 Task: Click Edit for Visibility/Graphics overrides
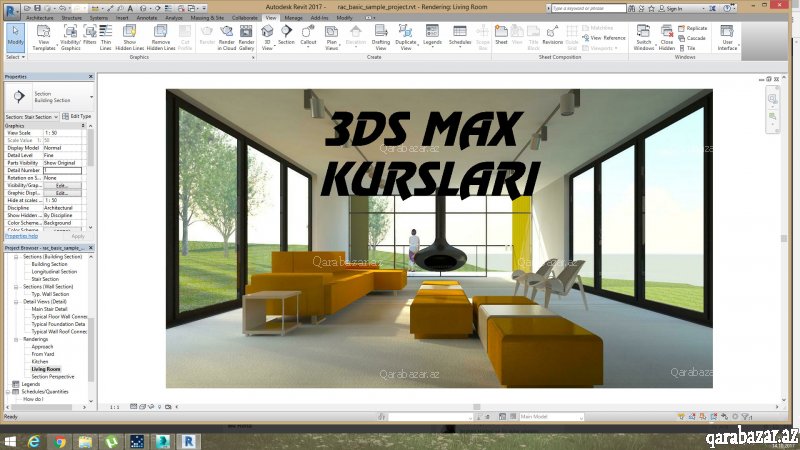point(62,186)
